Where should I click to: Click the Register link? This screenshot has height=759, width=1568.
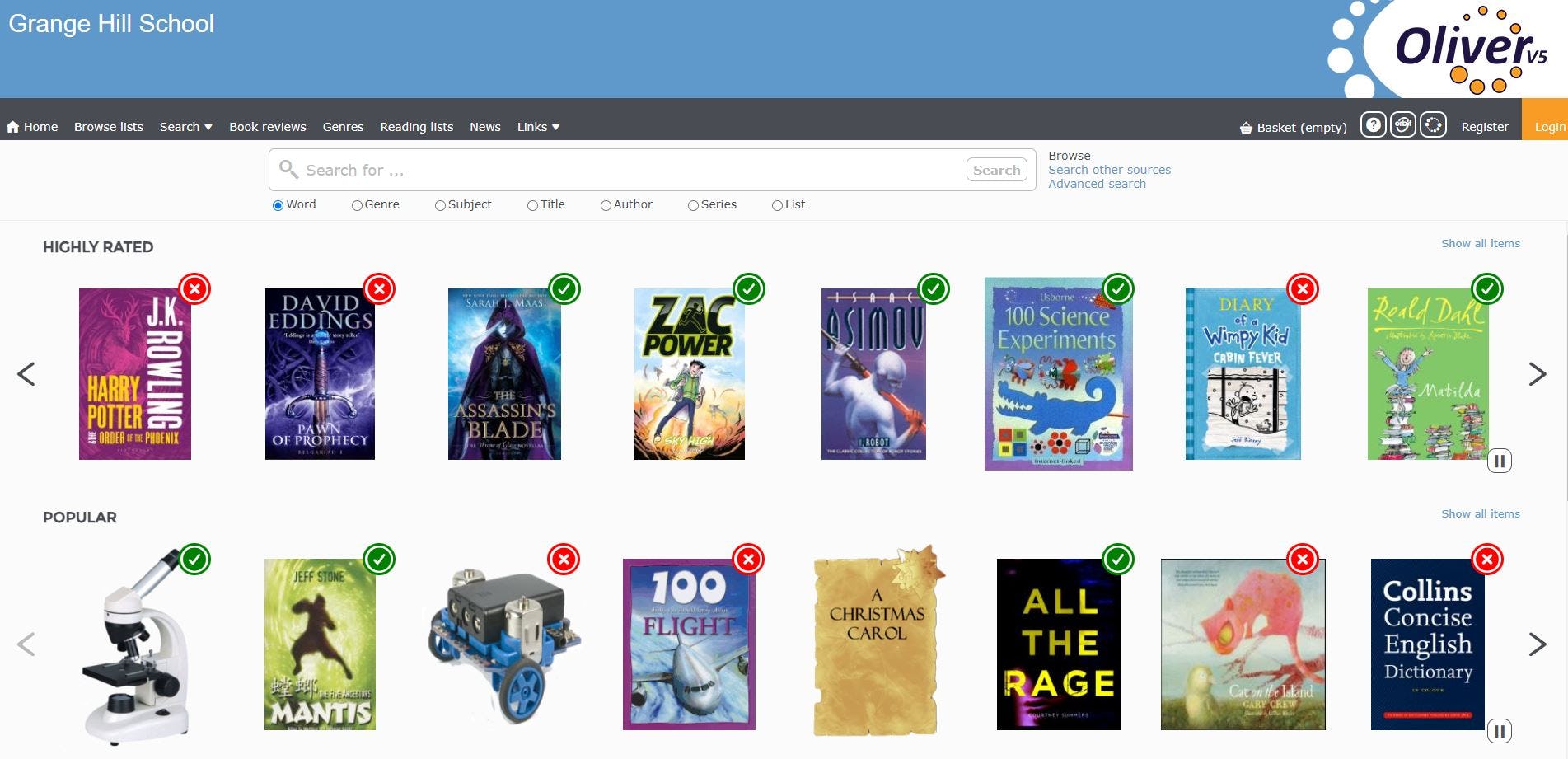click(1485, 127)
